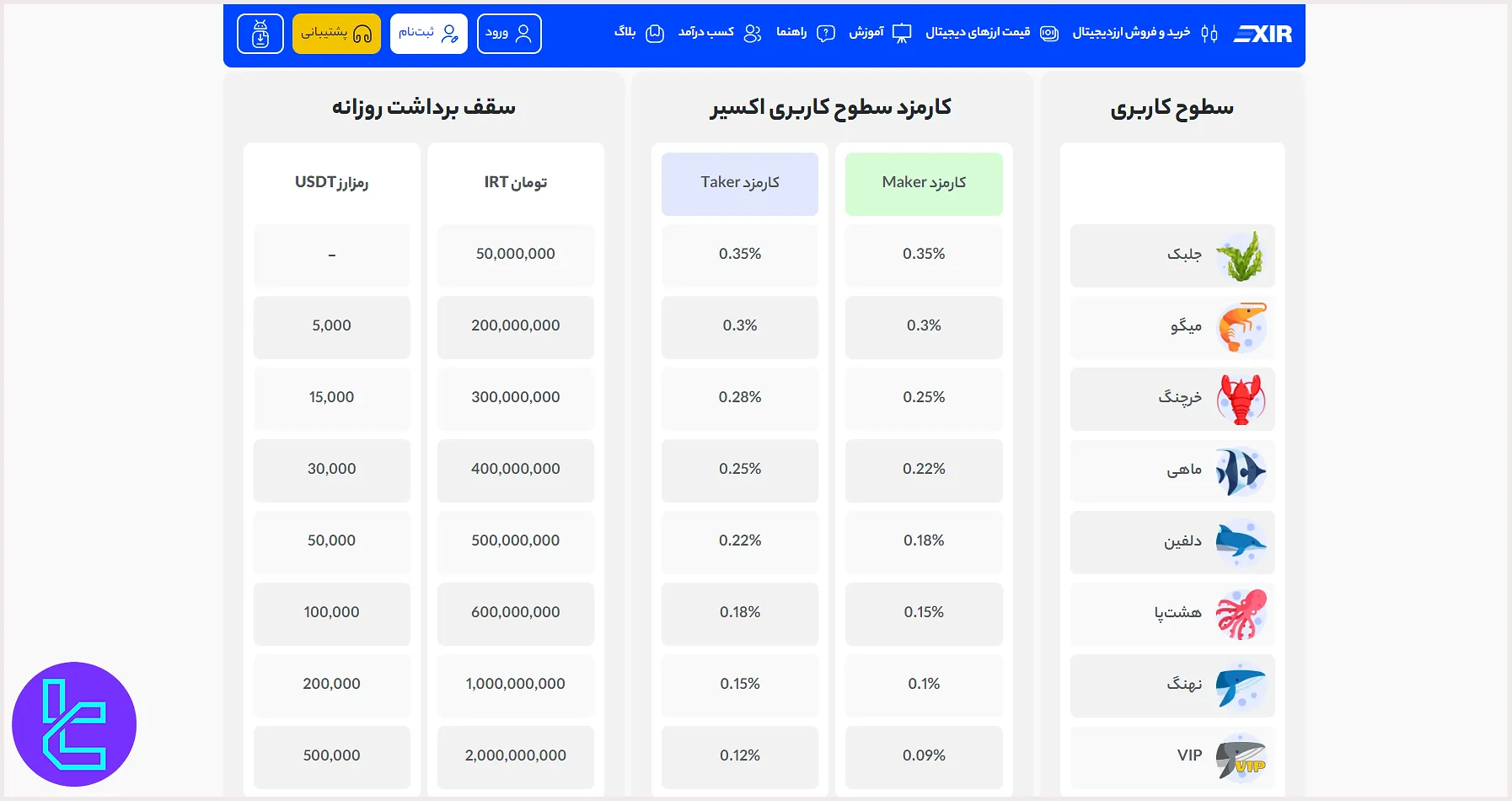The width and height of the screenshot is (1512, 801).
Task: Visit the بلاگ link in the header
Action: (x=638, y=33)
